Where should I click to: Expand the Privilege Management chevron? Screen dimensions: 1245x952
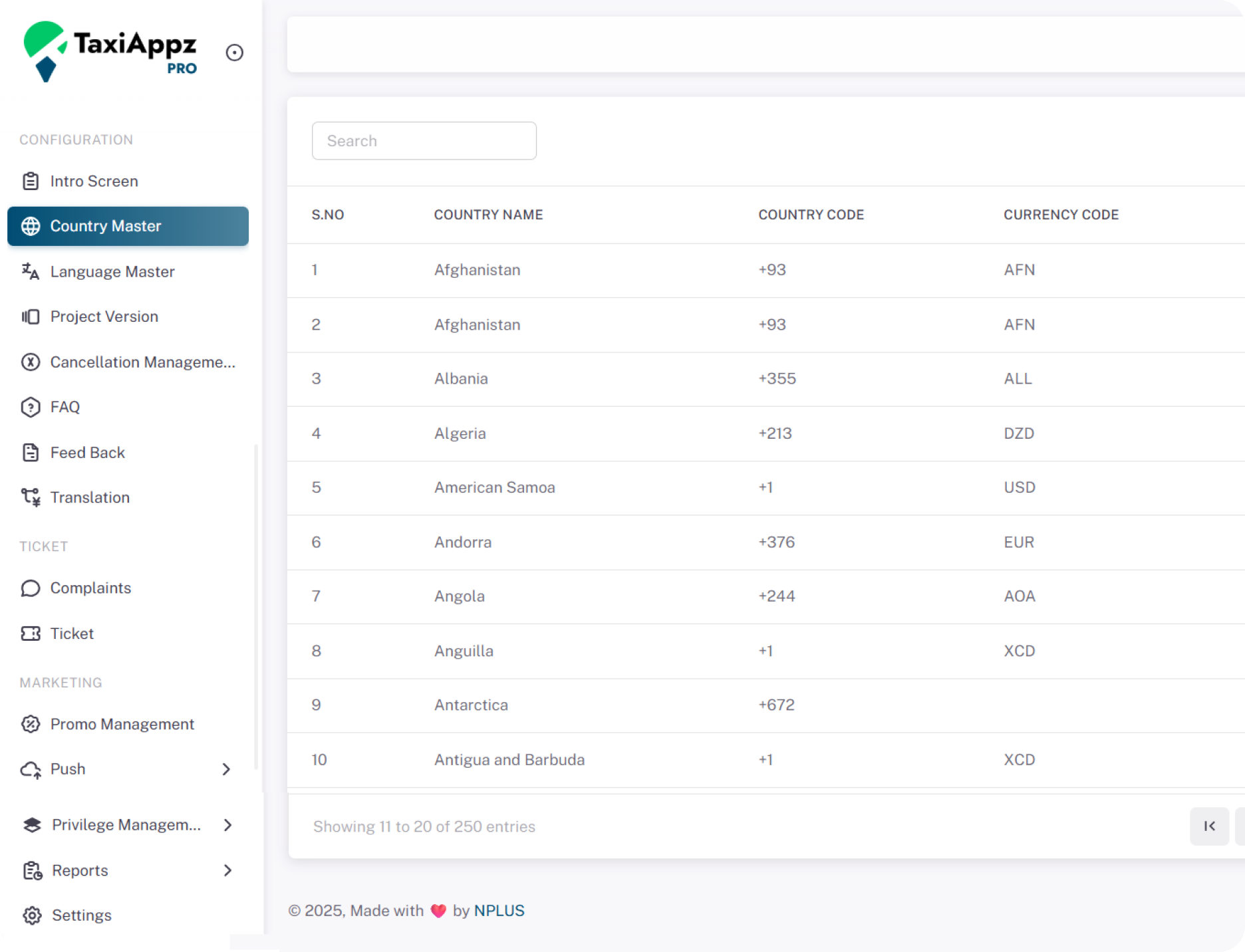coord(227,825)
